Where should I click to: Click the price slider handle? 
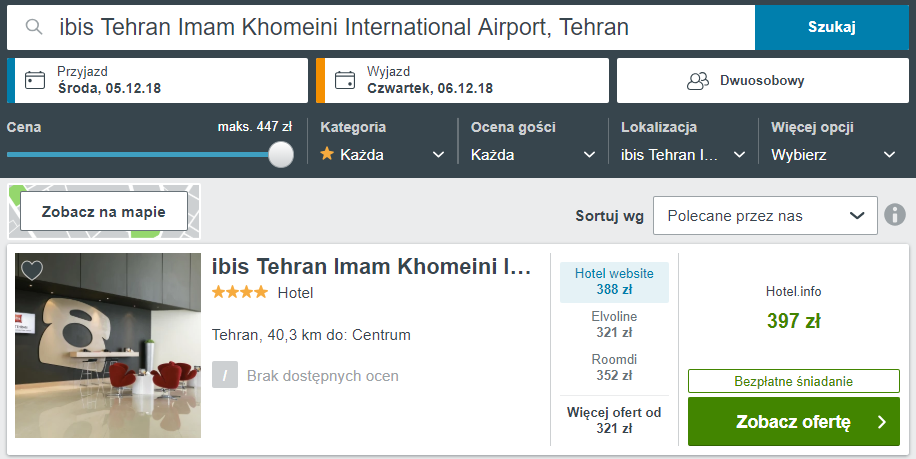pyautogui.click(x=281, y=154)
